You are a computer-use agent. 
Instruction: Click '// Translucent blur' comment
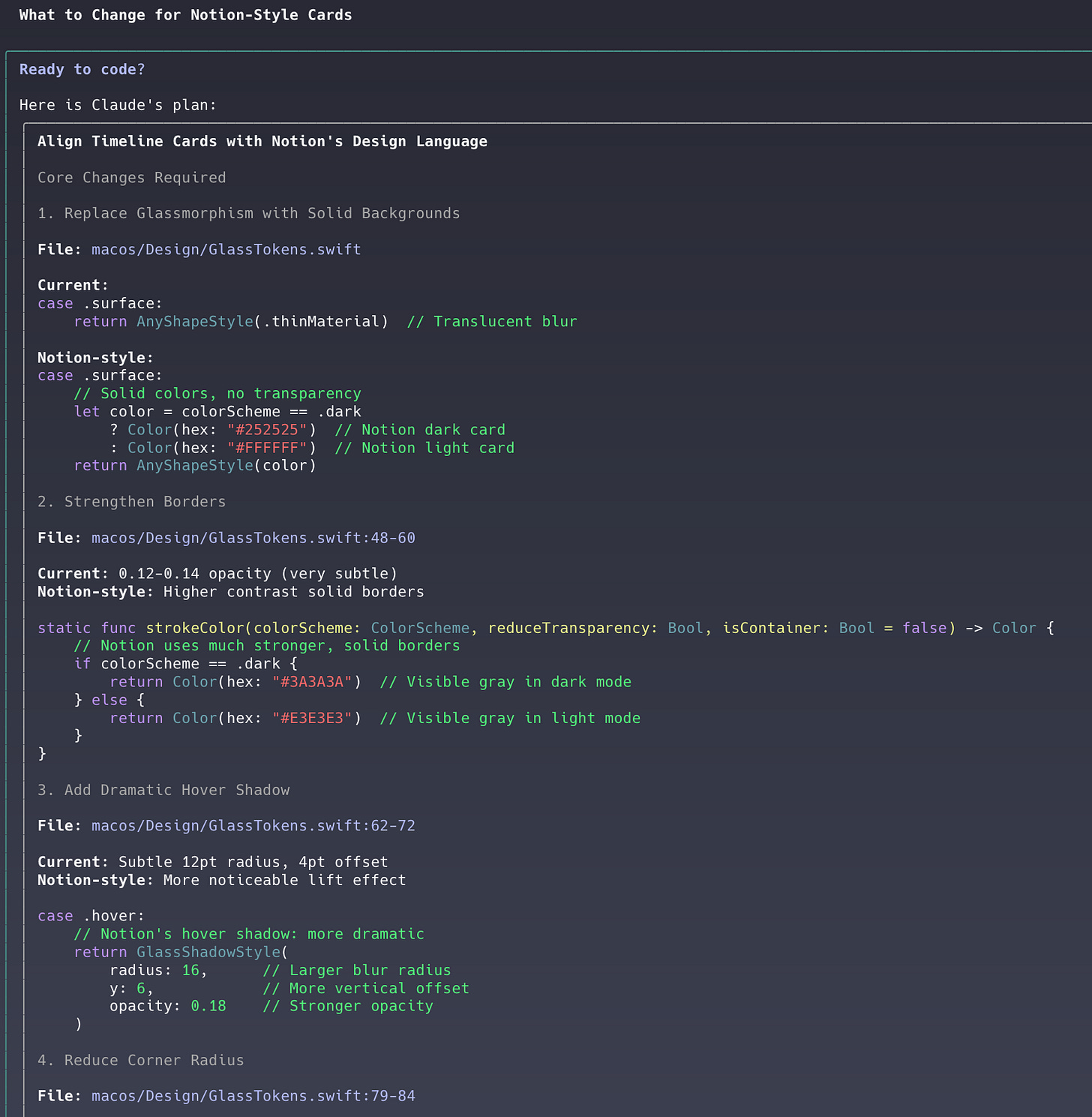click(492, 321)
